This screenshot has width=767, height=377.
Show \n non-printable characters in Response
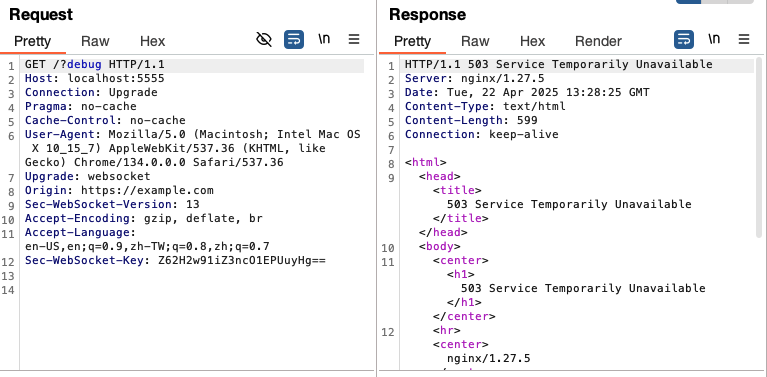coord(714,39)
